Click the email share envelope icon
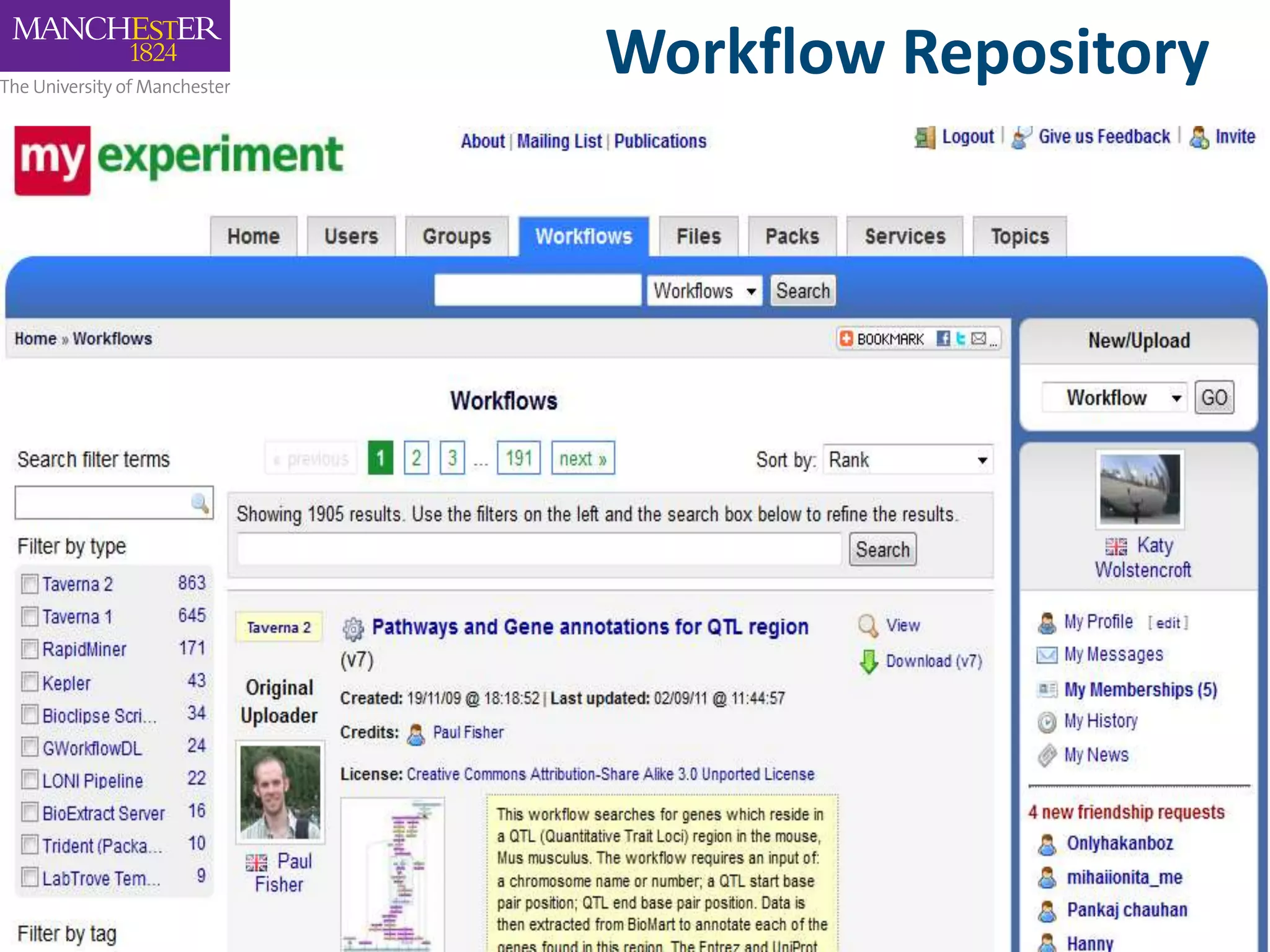The width and height of the screenshot is (1270, 952). [979, 338]
